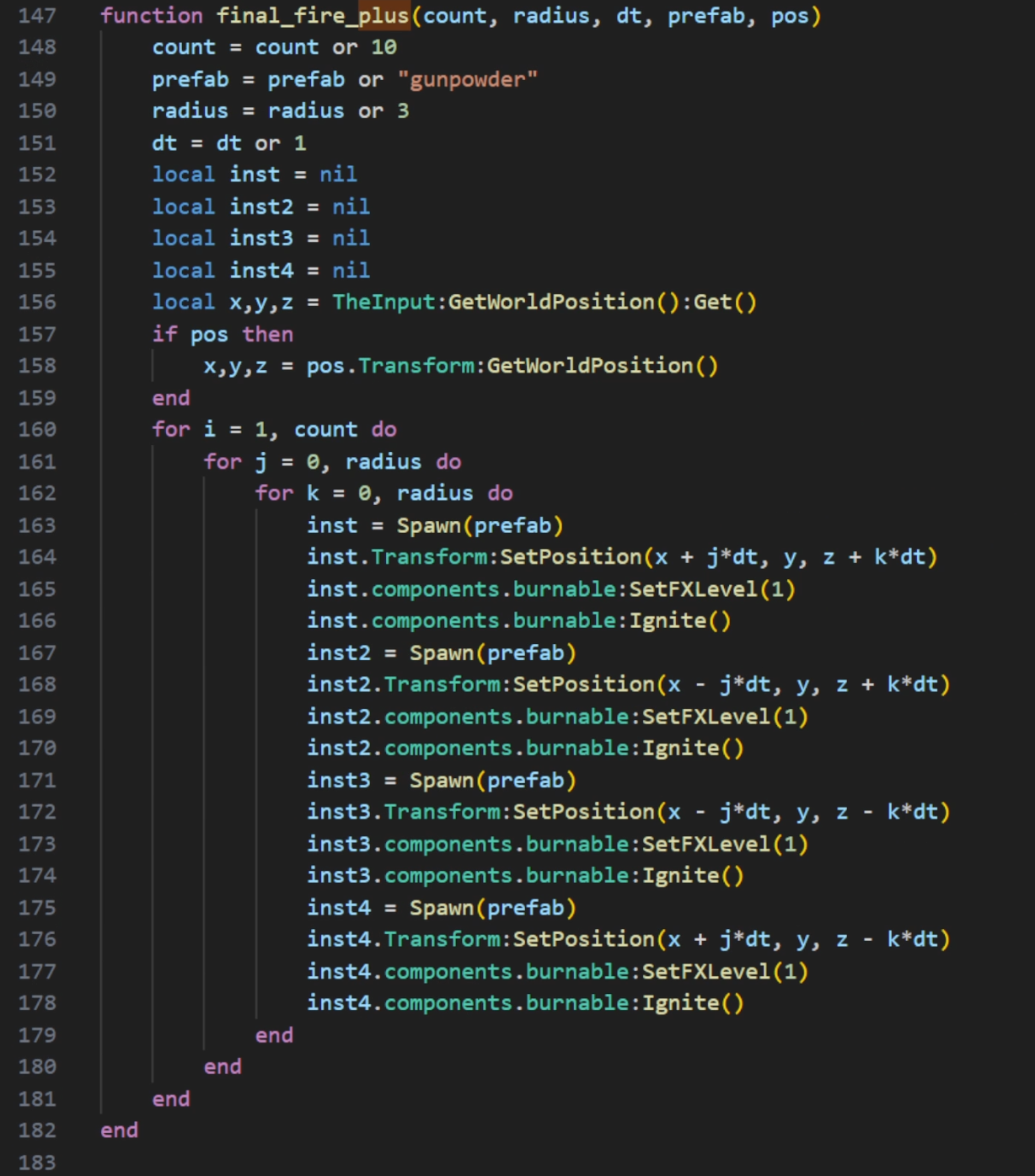Click the final 'end' on line 182
This screenshot has width=1035, height=1176.
[x=120, y=1130]
